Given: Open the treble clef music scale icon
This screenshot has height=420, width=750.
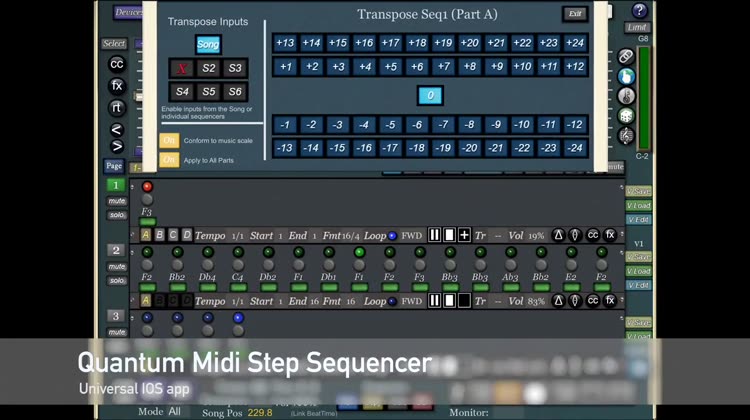Looking at the screenshot, I should click(626, 136).
